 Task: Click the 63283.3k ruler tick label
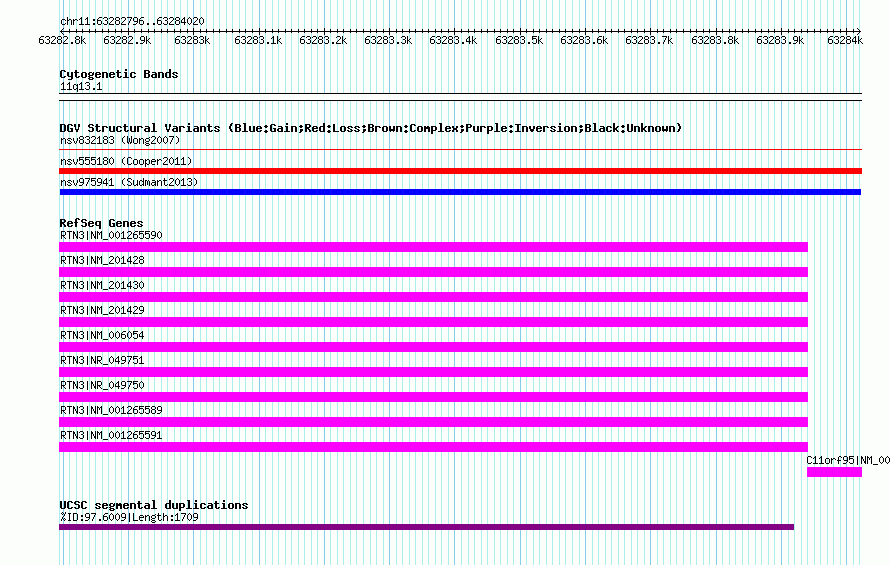pos(388,40)
